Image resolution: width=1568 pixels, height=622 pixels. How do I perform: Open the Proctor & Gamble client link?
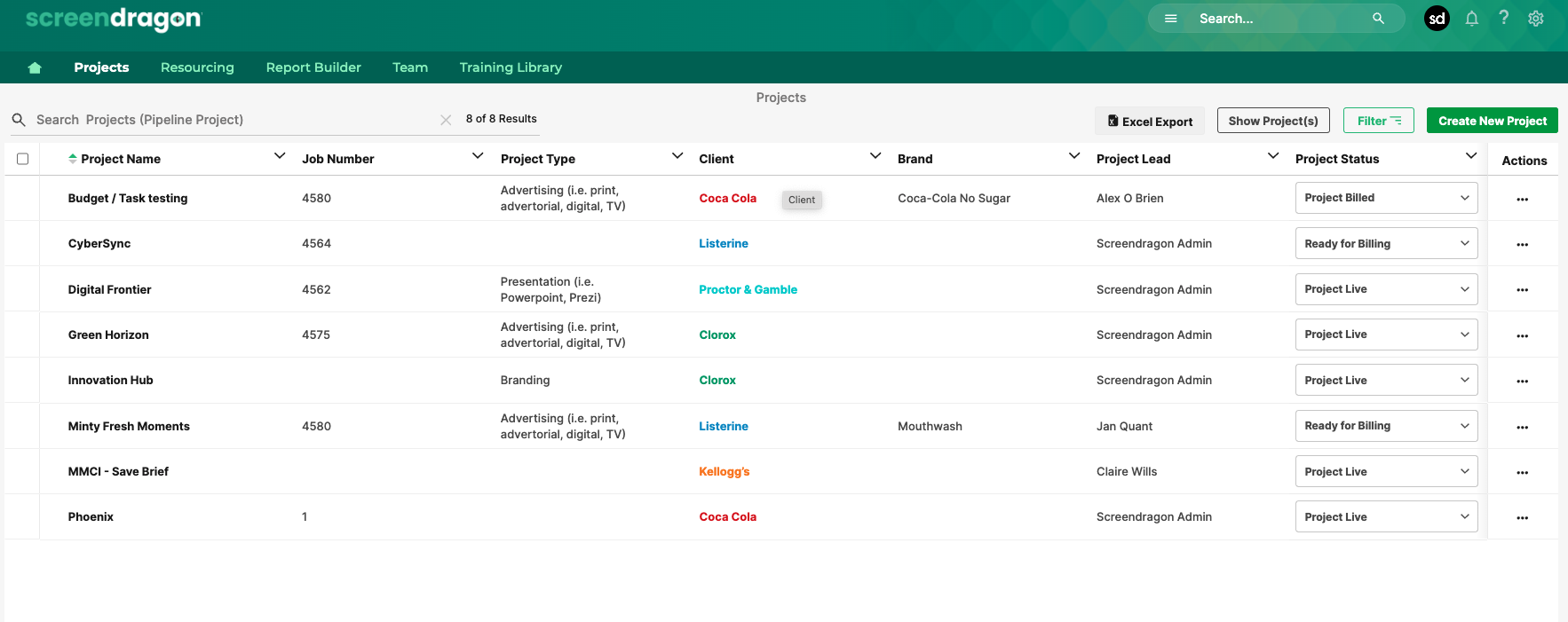[748, 289]
